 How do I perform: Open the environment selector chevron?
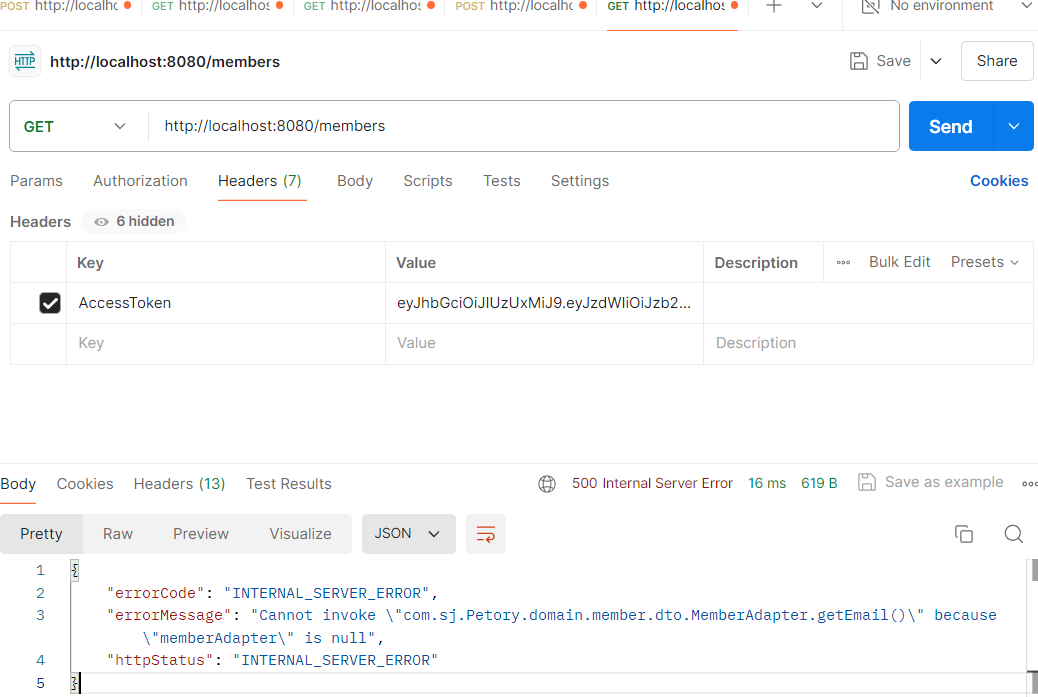1027,6
